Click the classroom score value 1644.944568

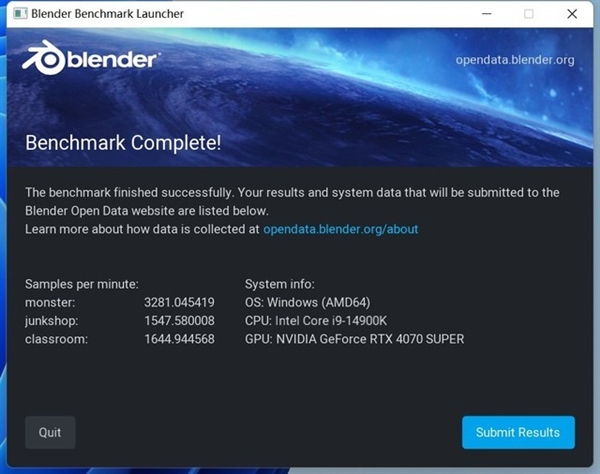pos(179,339)
